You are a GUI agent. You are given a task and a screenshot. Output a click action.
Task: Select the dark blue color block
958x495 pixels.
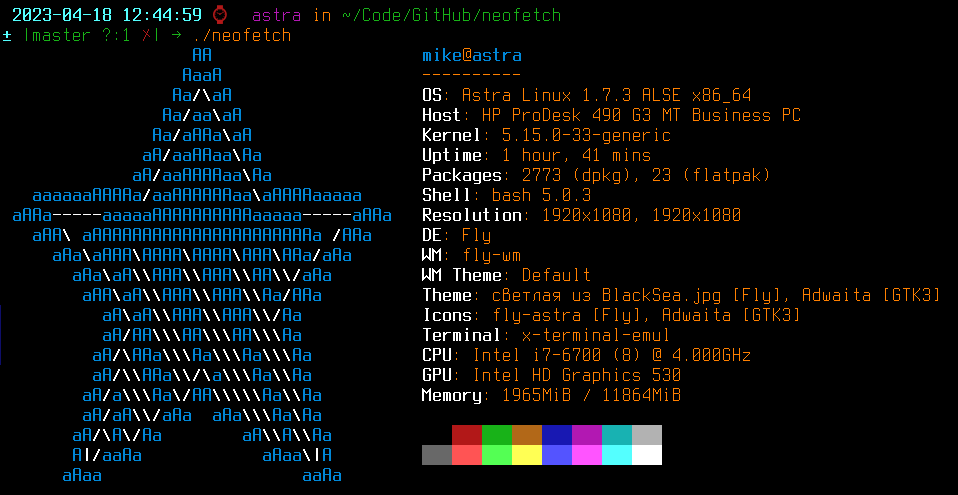click(557, 435)
